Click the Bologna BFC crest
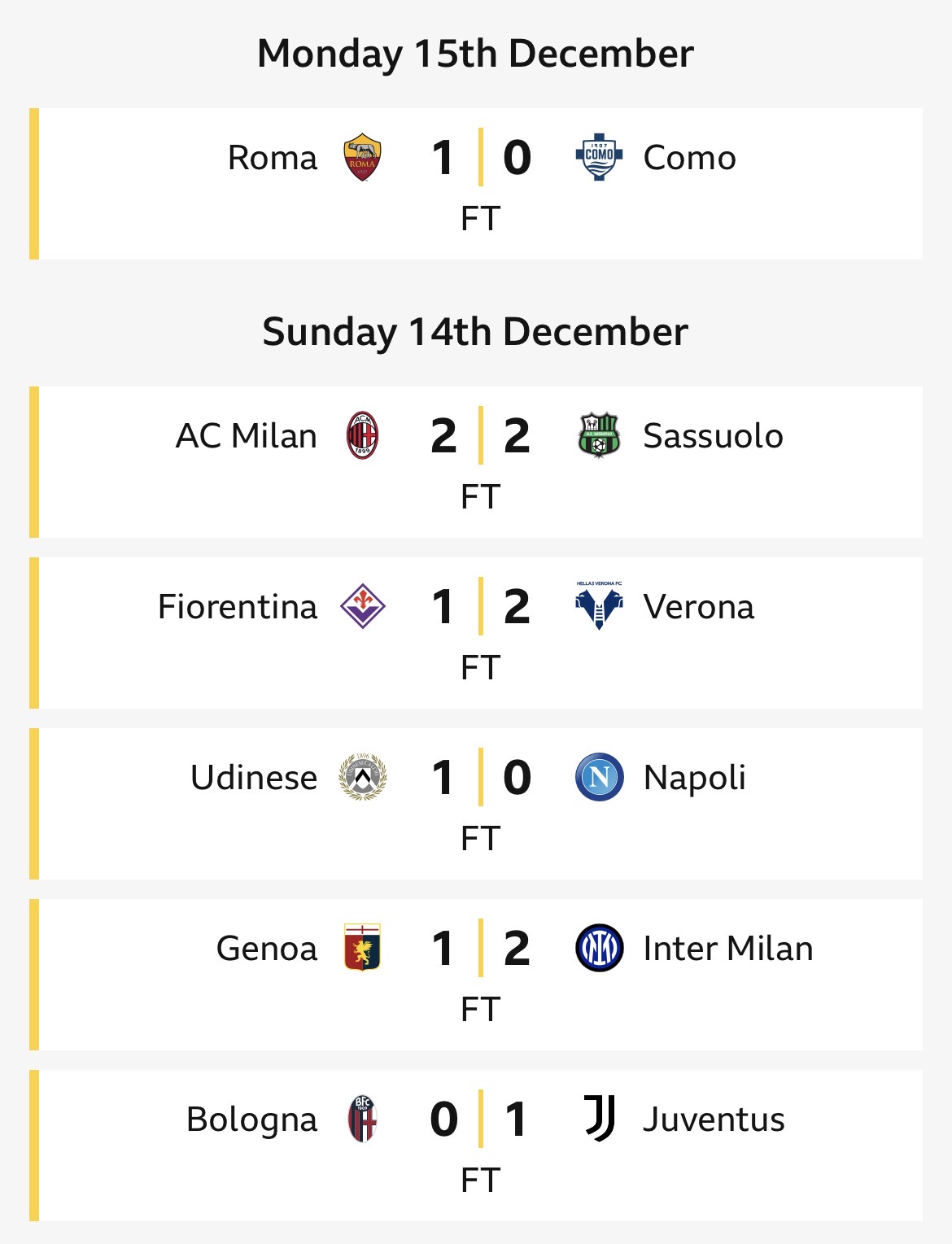952x1244 pixels. tap(362, 1119)
